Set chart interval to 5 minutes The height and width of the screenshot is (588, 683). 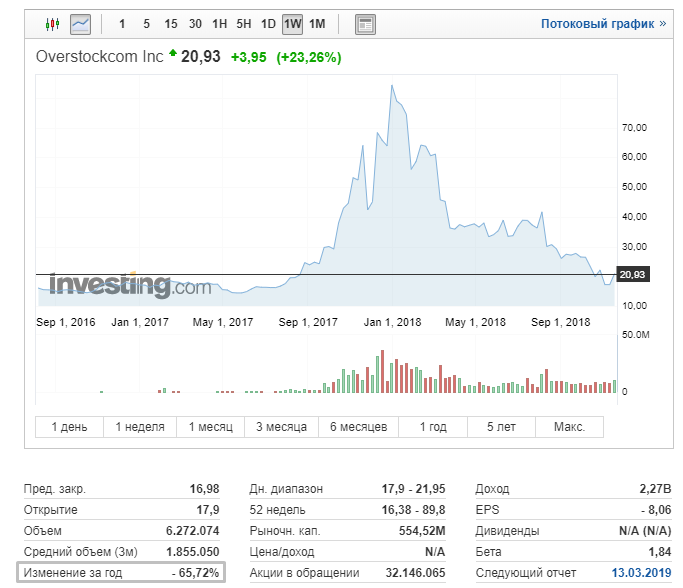146,24
